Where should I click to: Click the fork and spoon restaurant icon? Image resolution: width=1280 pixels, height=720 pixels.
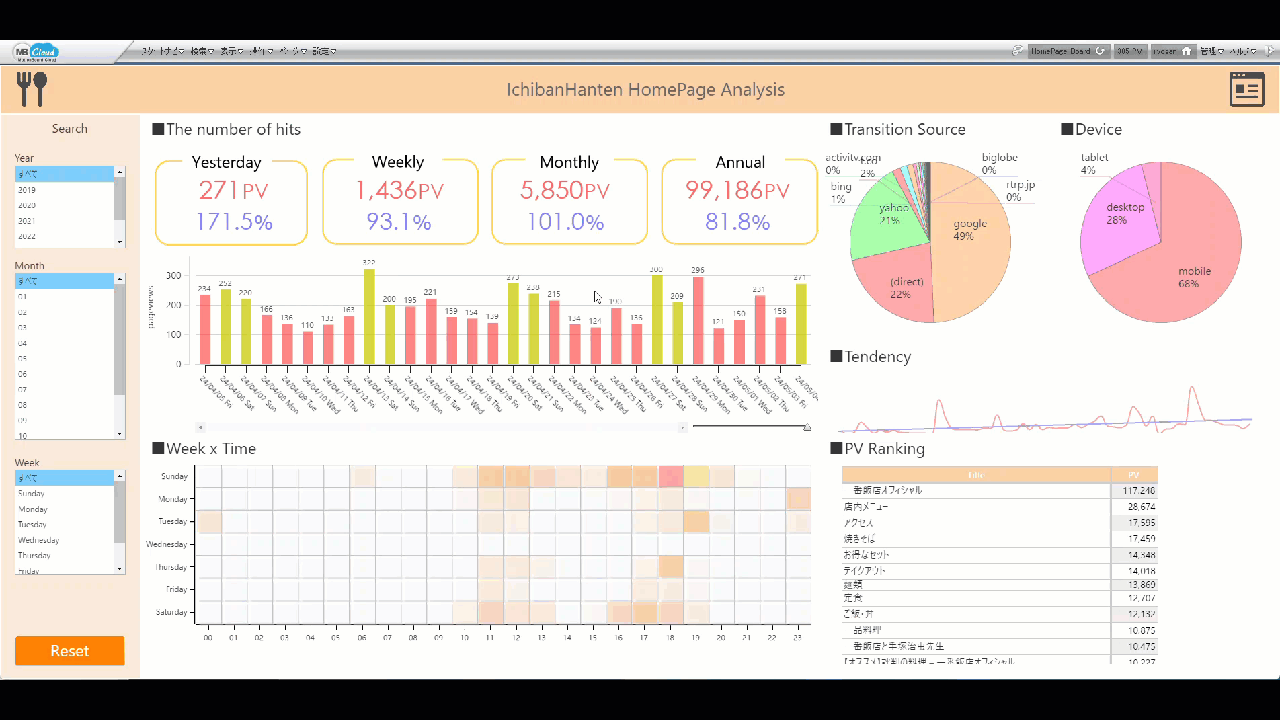31,89
